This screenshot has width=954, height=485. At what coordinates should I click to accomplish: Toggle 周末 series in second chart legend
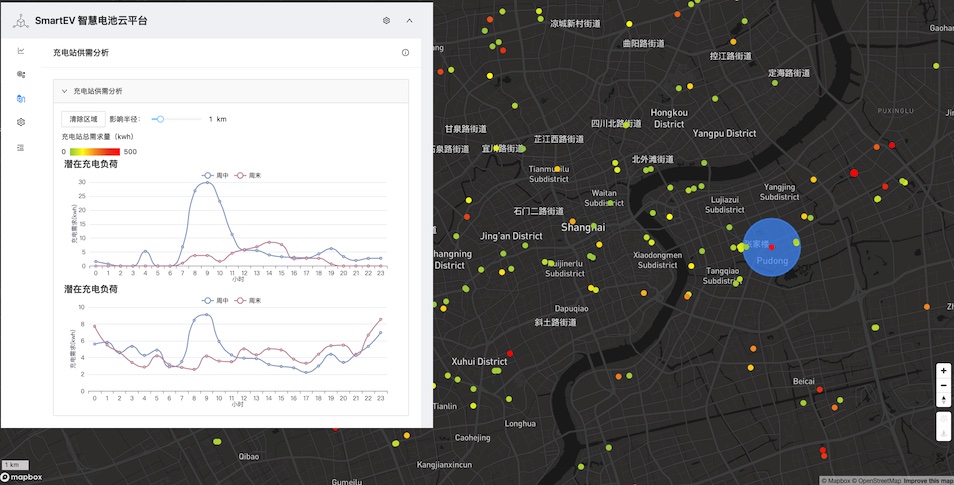pos(248,301)
